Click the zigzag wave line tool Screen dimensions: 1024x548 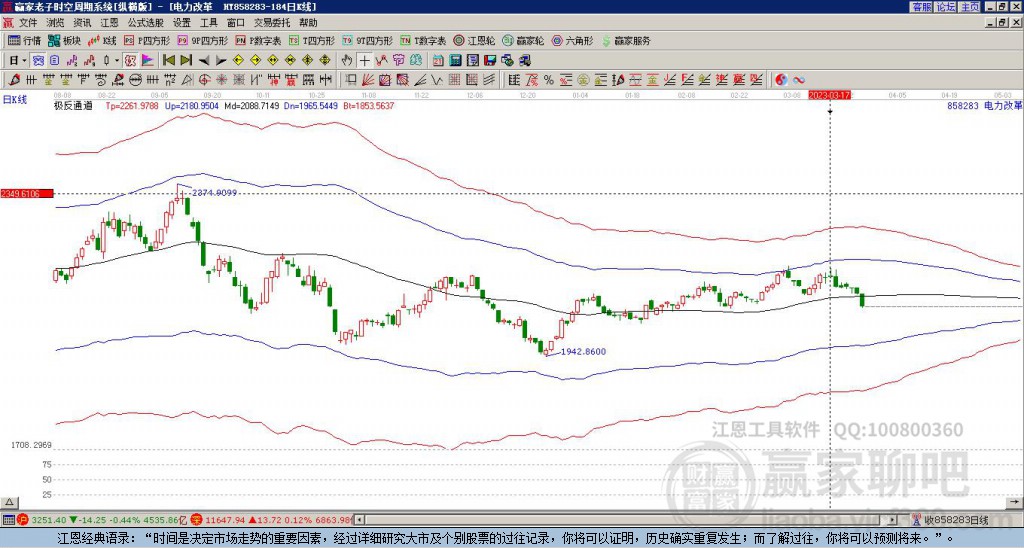click(x=437, y=80)
